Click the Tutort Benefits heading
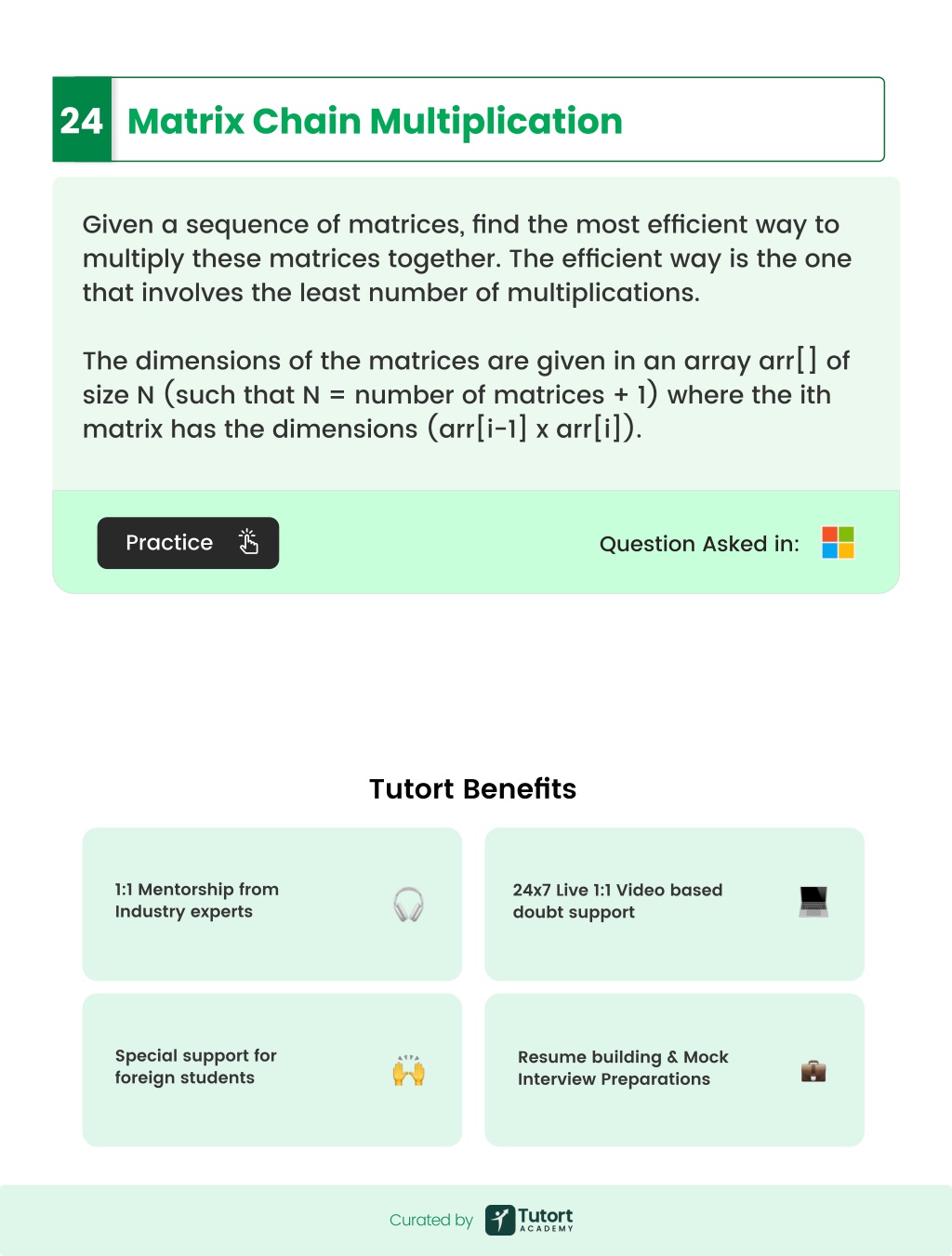Image resolution: width=952 pixels, height=1256 pixels. coord(473,788)
